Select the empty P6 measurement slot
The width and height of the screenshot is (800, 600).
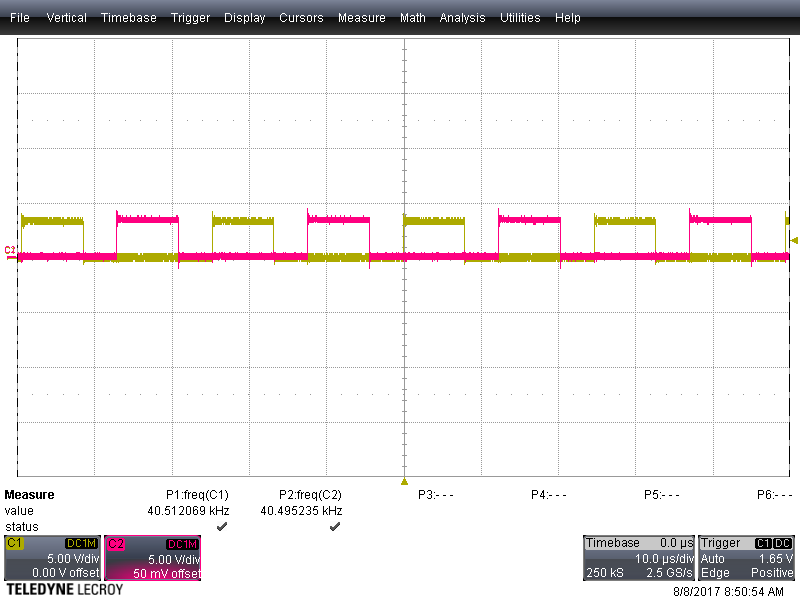[x=774, y=495]
